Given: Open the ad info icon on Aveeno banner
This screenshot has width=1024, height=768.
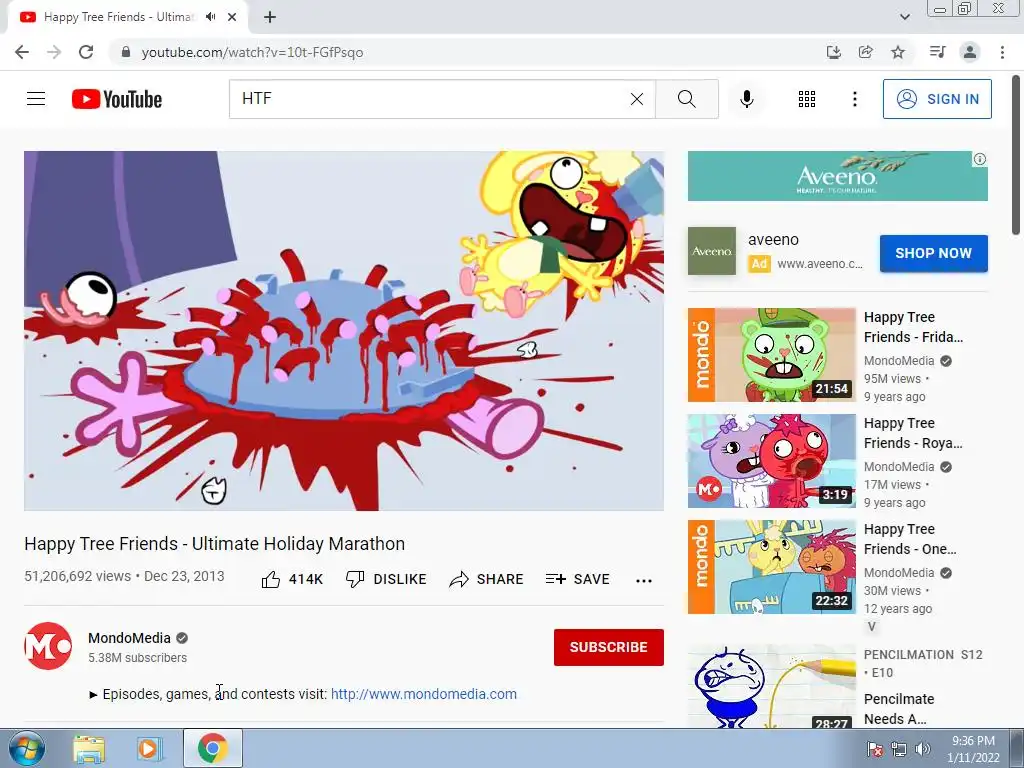Looking at the screenshot, I should coord(980,159).
